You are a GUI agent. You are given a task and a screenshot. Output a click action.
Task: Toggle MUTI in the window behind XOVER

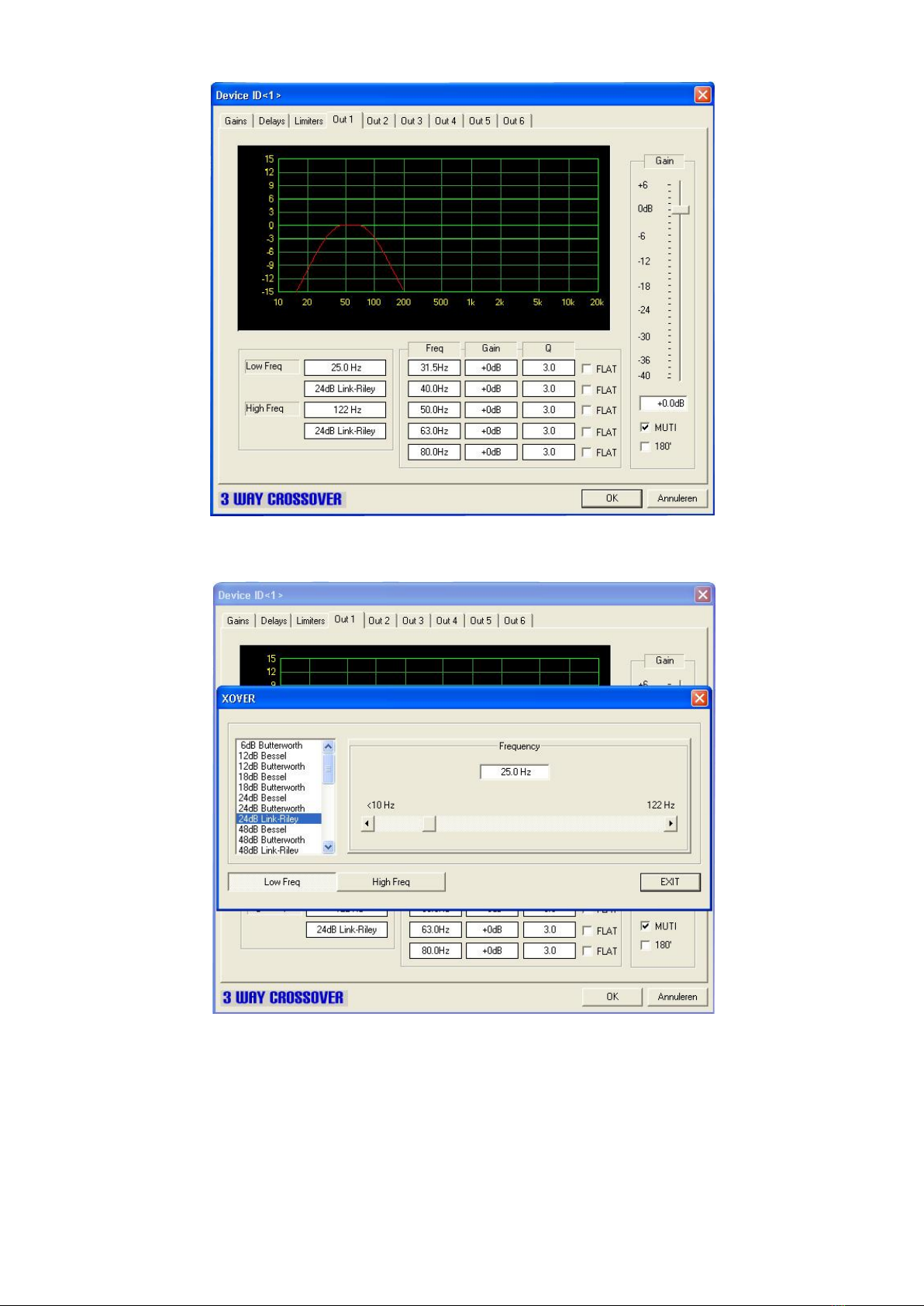click(645, 925)
